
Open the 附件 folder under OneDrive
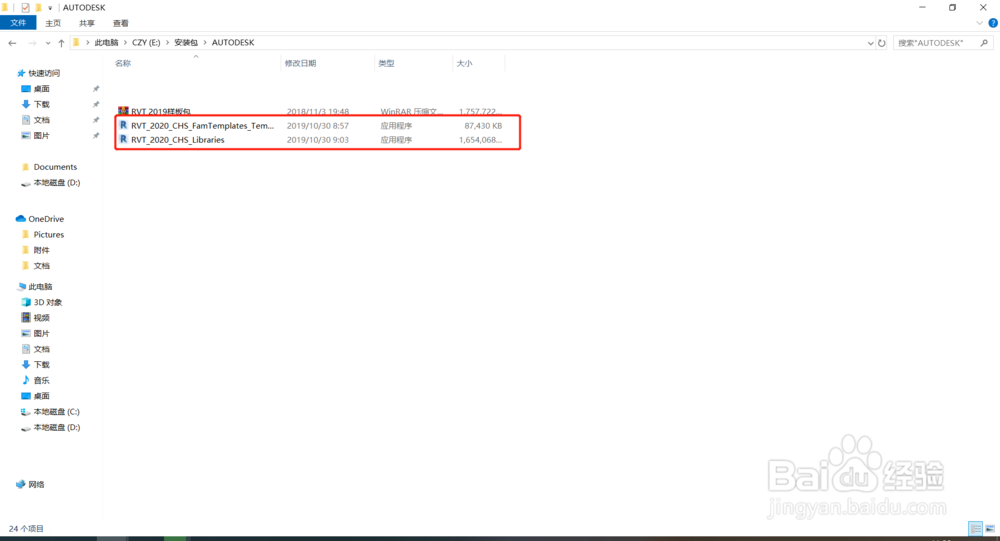[x=41, y=250]
